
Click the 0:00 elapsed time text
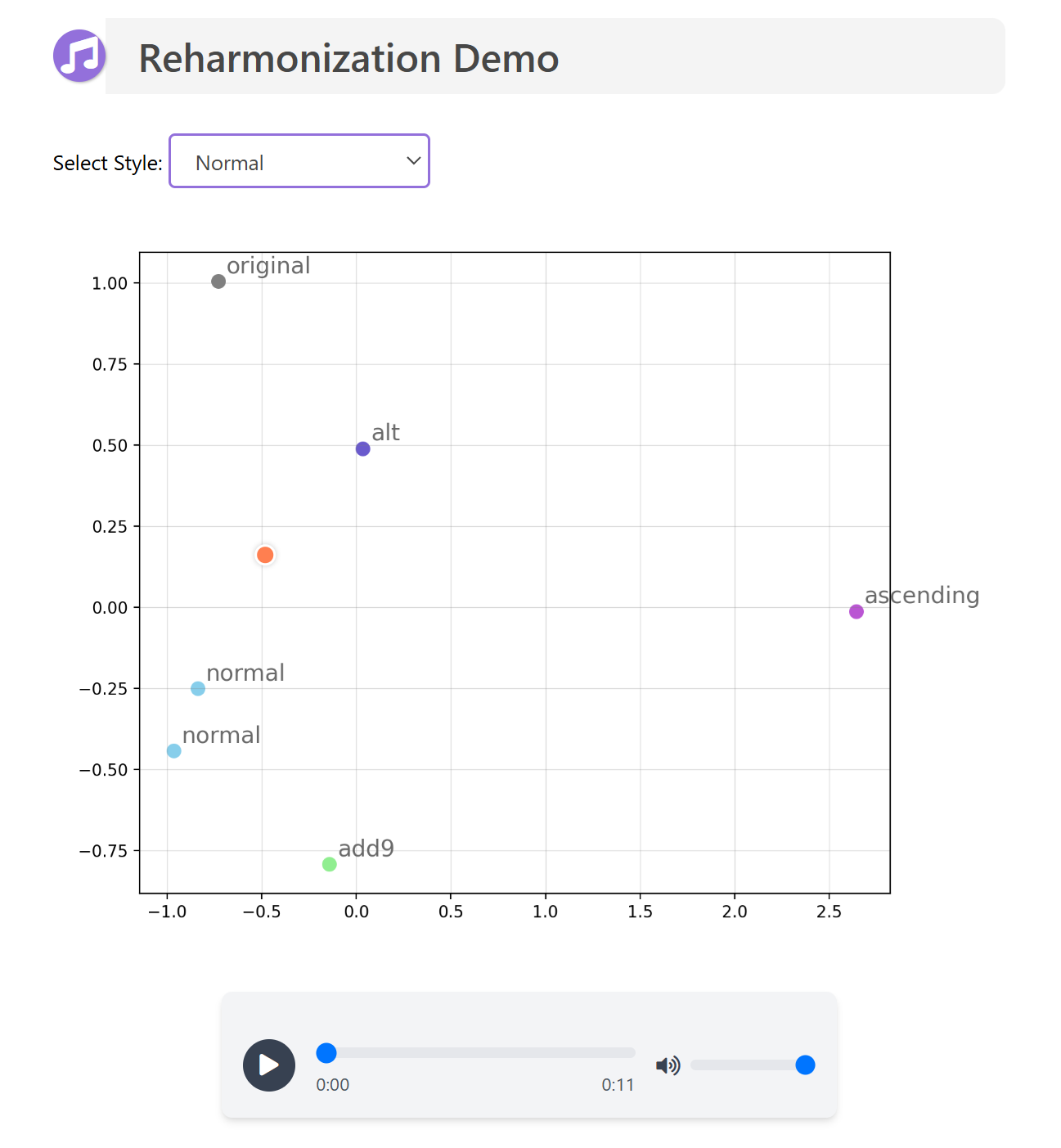(333, 1085)
